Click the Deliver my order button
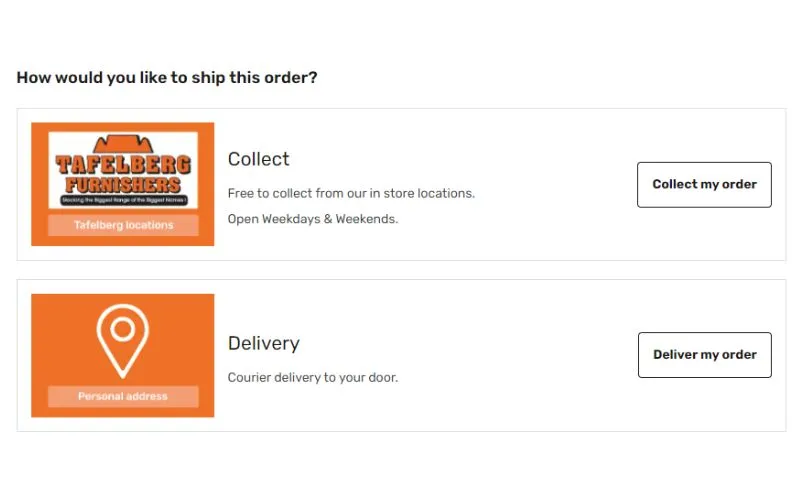The width and height of the screenshot is (800, 500). pos(705,355)
